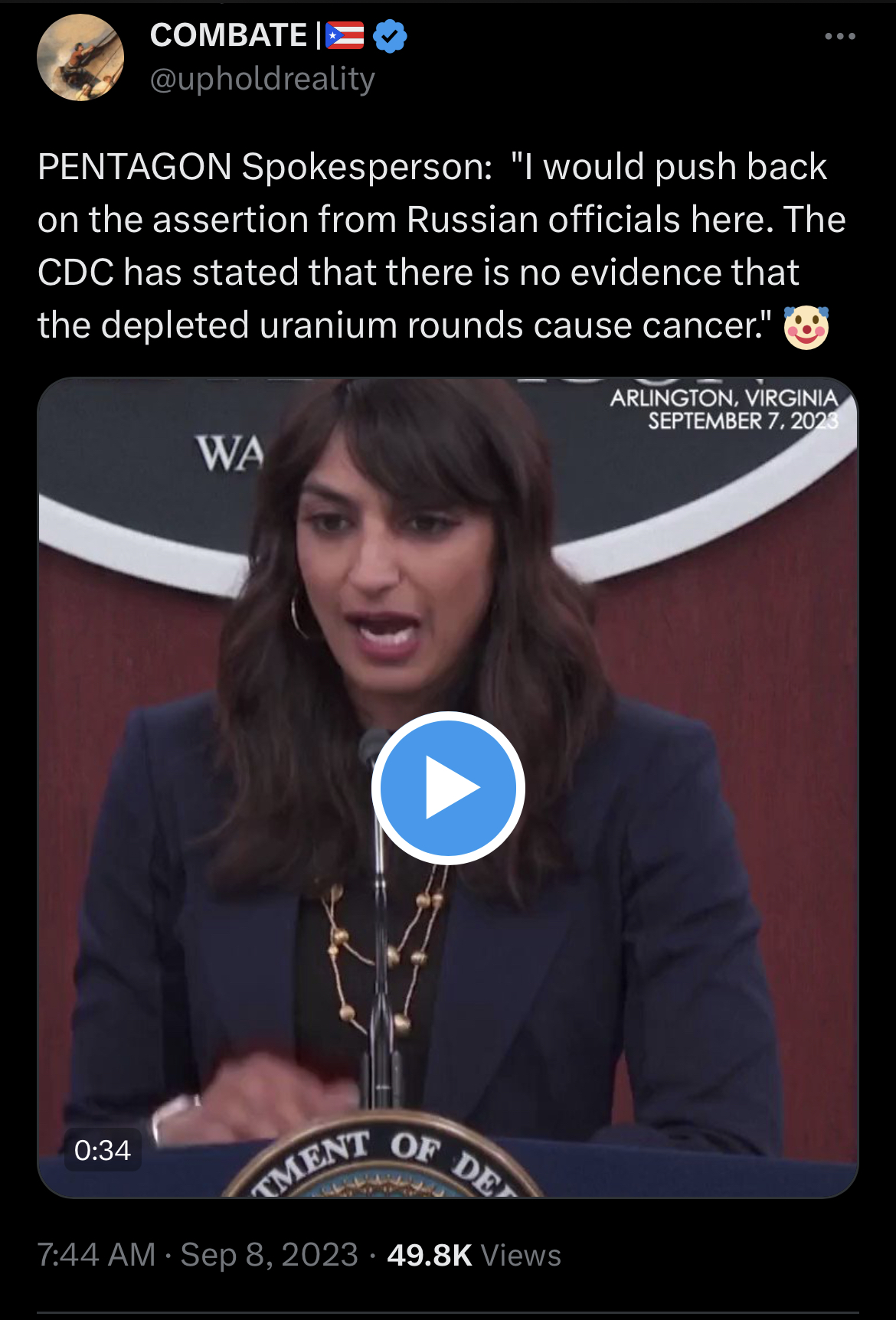896x1320 pixels.
Task: Click the word PENTAGON in the tweet
Action: pyautogui.click(x=135, y=167)
